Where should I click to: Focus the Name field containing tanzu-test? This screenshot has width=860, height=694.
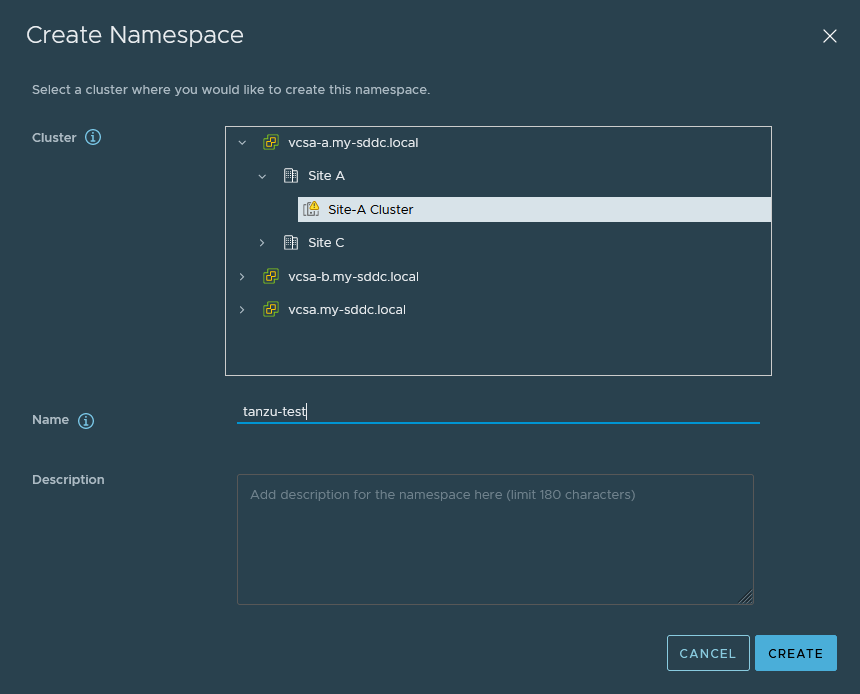click(498, 411)
